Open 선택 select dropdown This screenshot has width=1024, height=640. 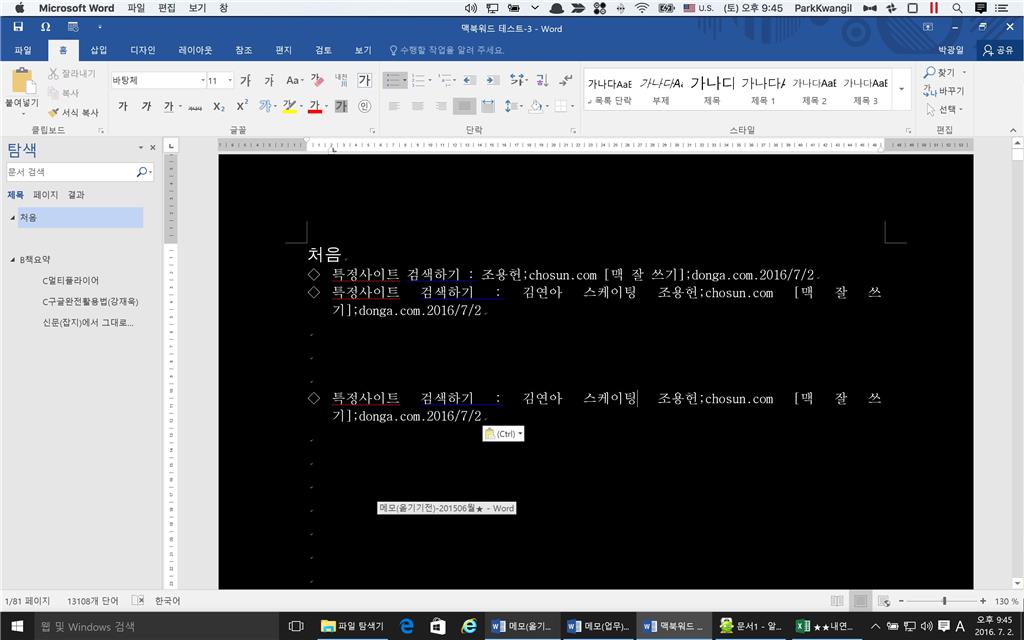[944, 110]
